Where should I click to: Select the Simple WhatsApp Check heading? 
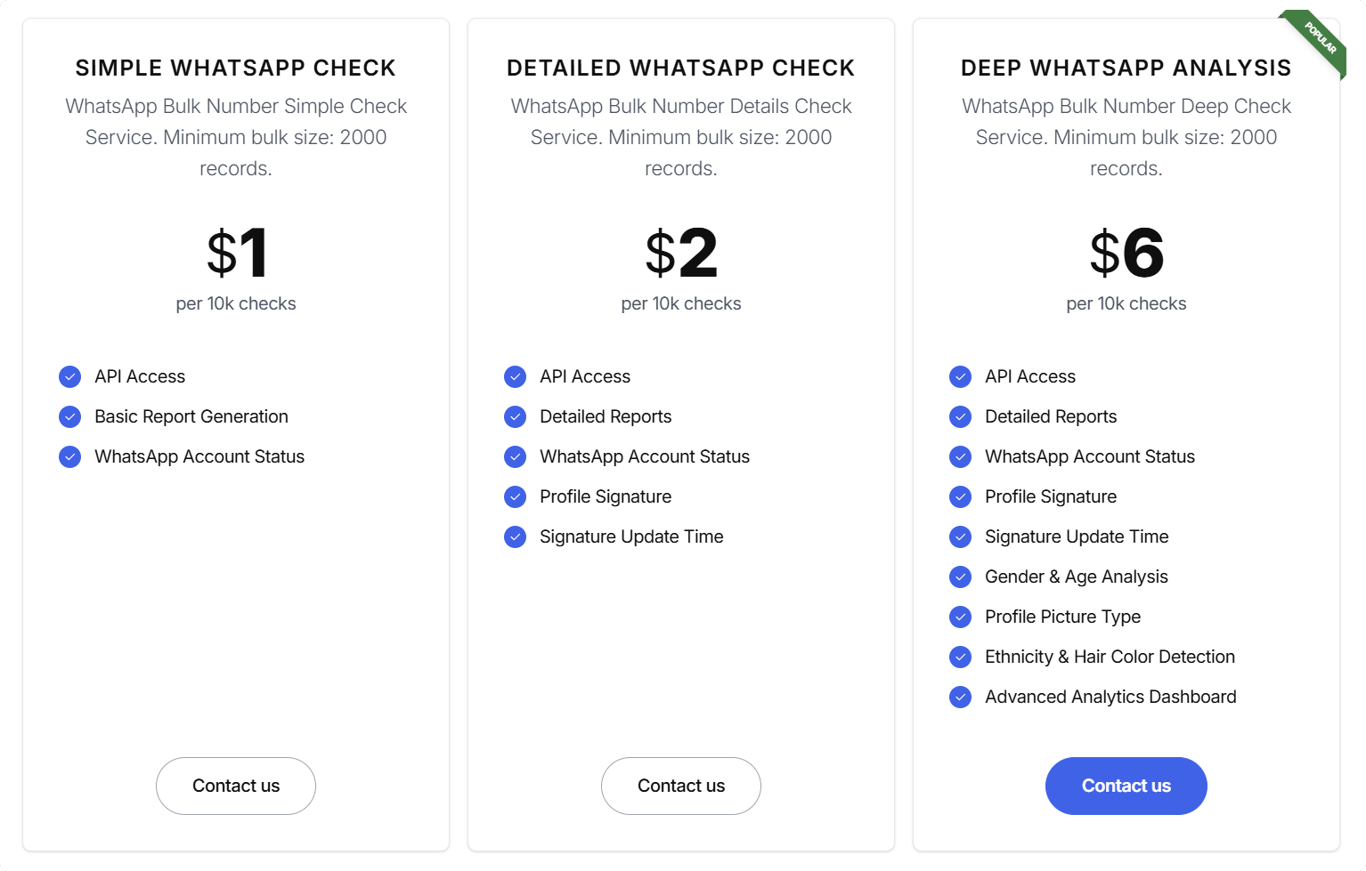(236, 68)
